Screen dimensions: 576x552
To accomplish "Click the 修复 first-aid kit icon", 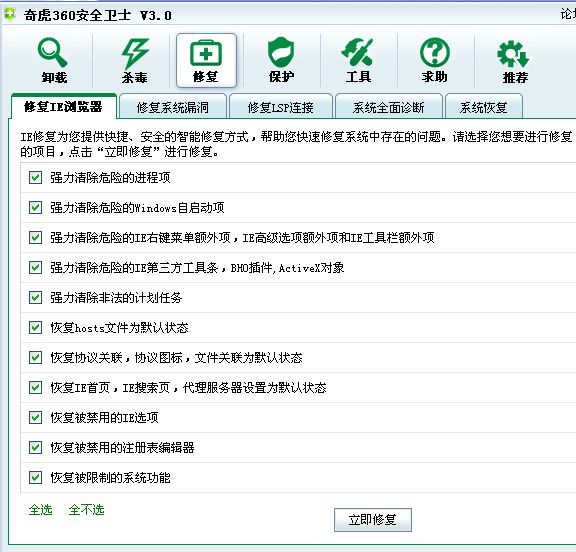I will coord(206,53).
